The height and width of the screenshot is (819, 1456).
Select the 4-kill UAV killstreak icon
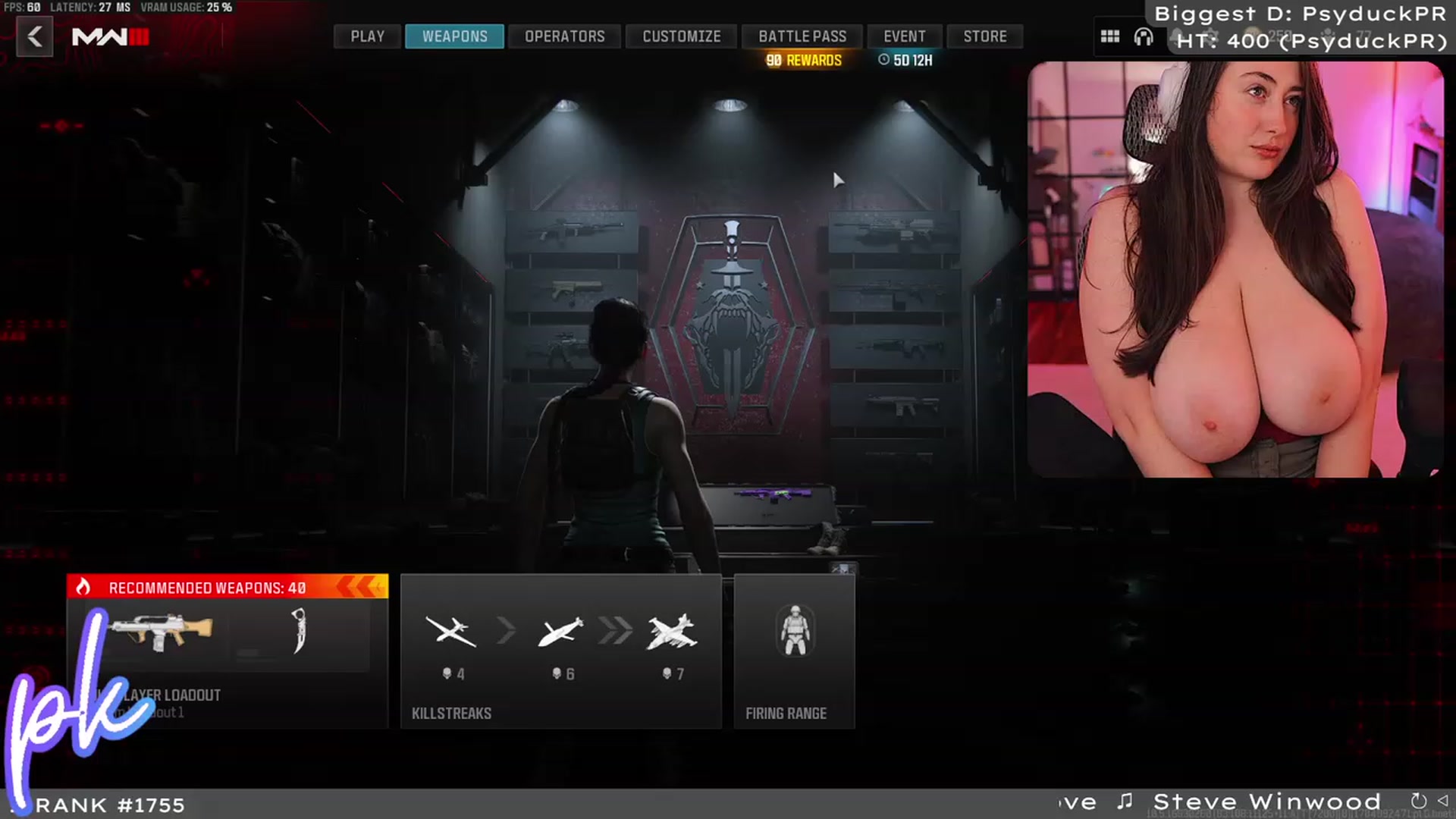[x=451, y=632]
